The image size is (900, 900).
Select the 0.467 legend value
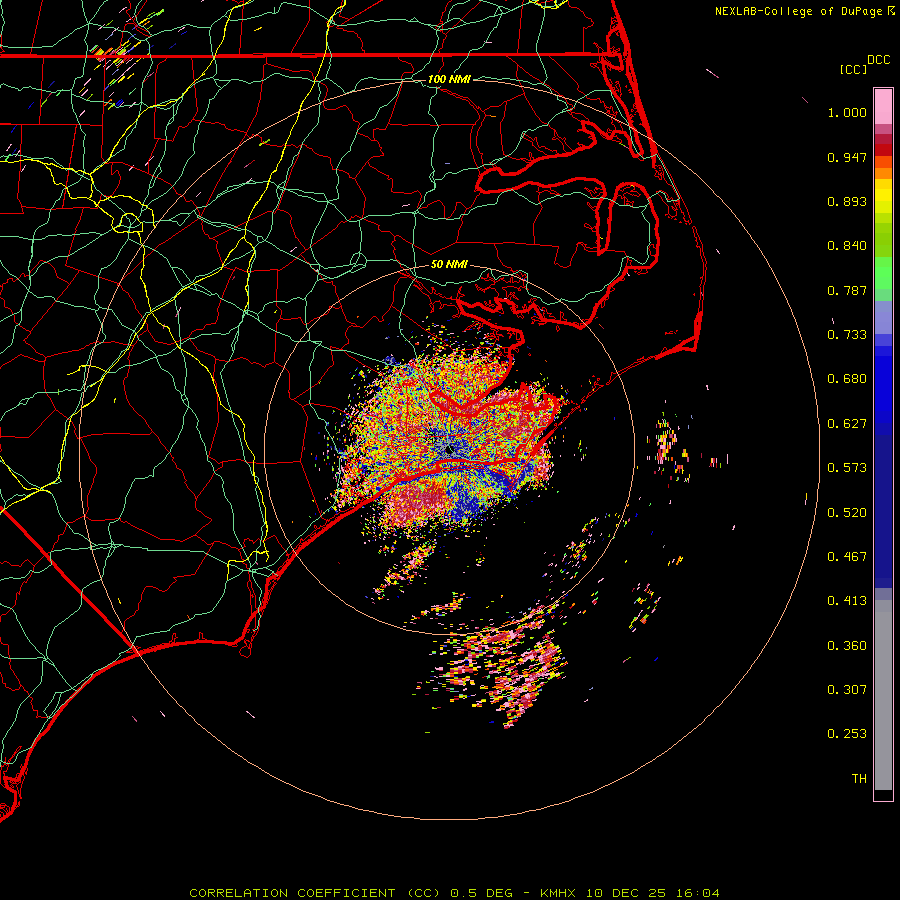coord(847,557)
